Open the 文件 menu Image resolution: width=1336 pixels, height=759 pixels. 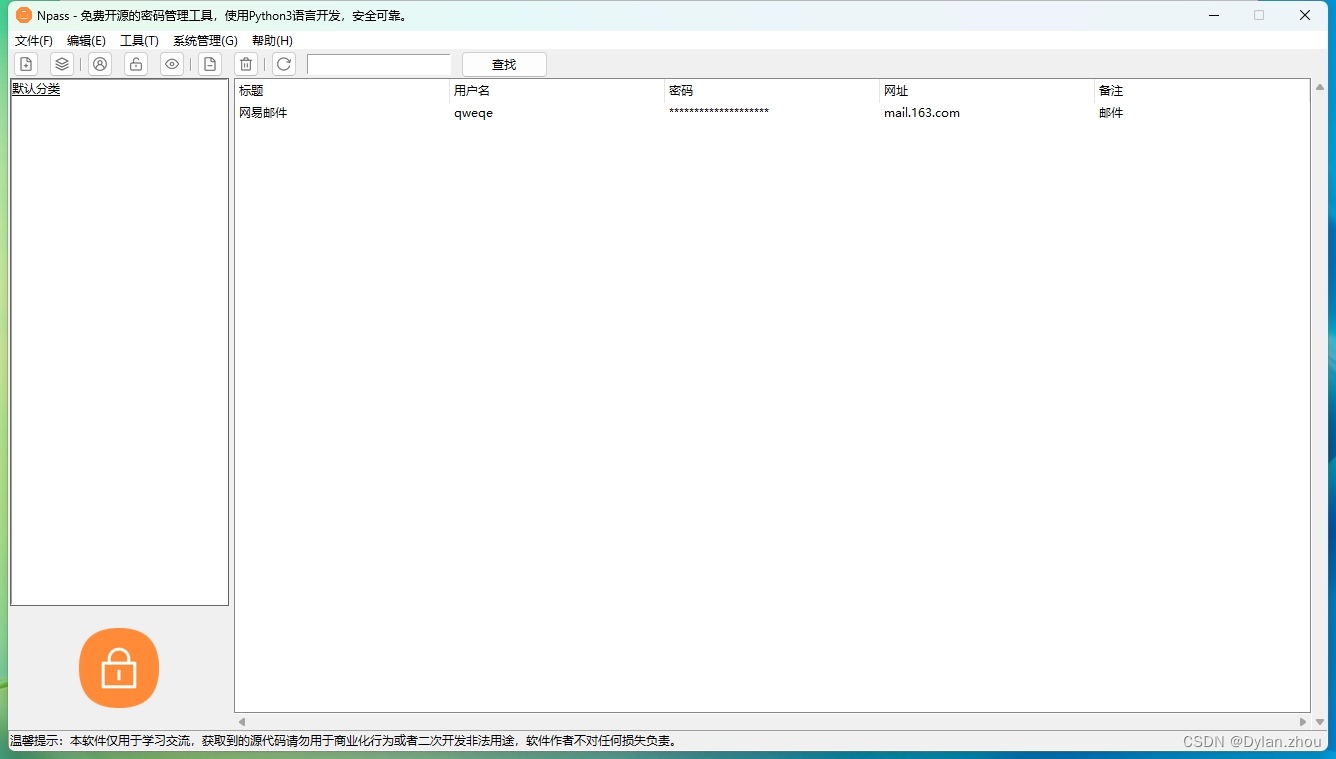point(33,41)
